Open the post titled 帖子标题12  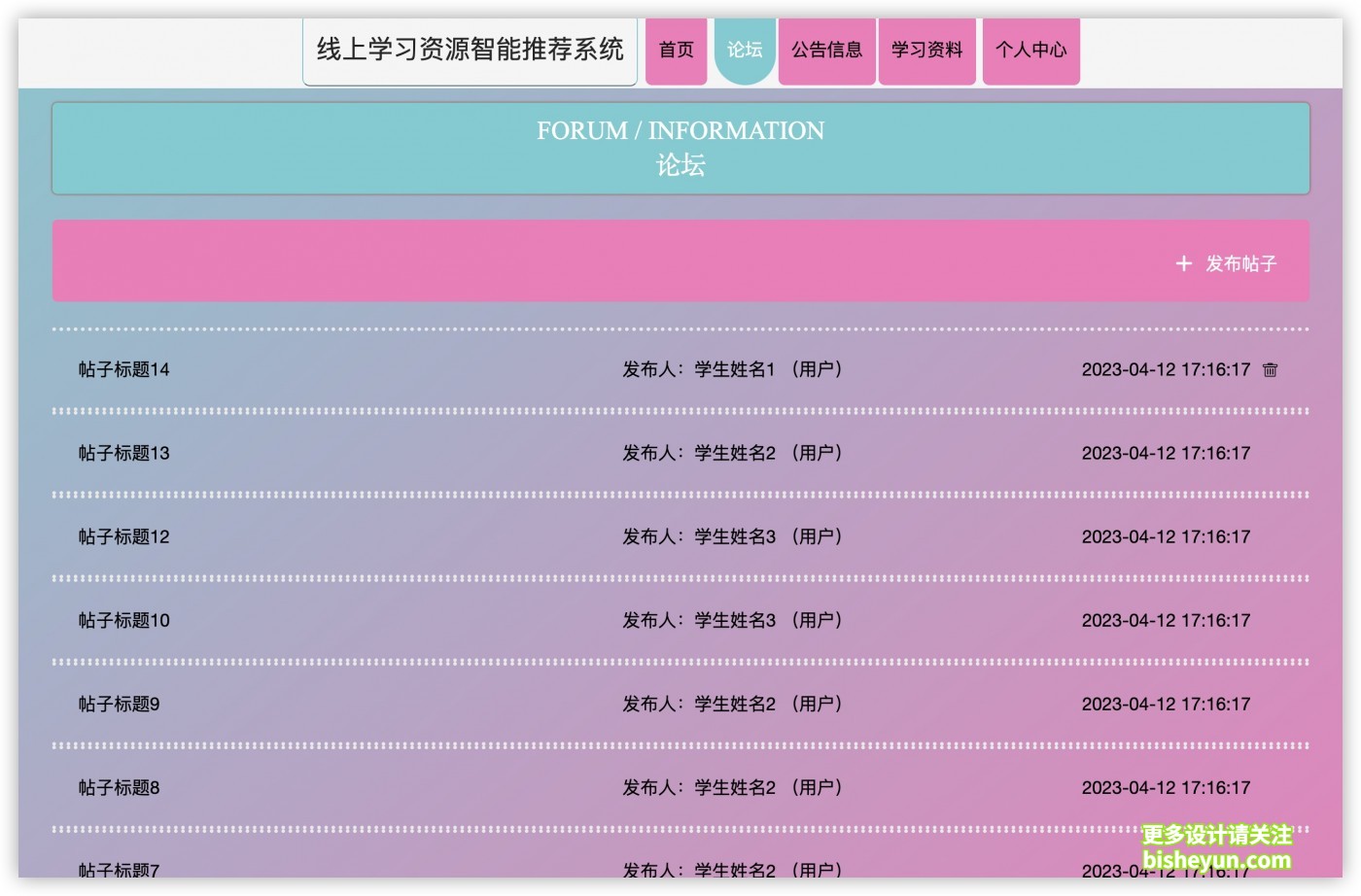click(124, 536)
